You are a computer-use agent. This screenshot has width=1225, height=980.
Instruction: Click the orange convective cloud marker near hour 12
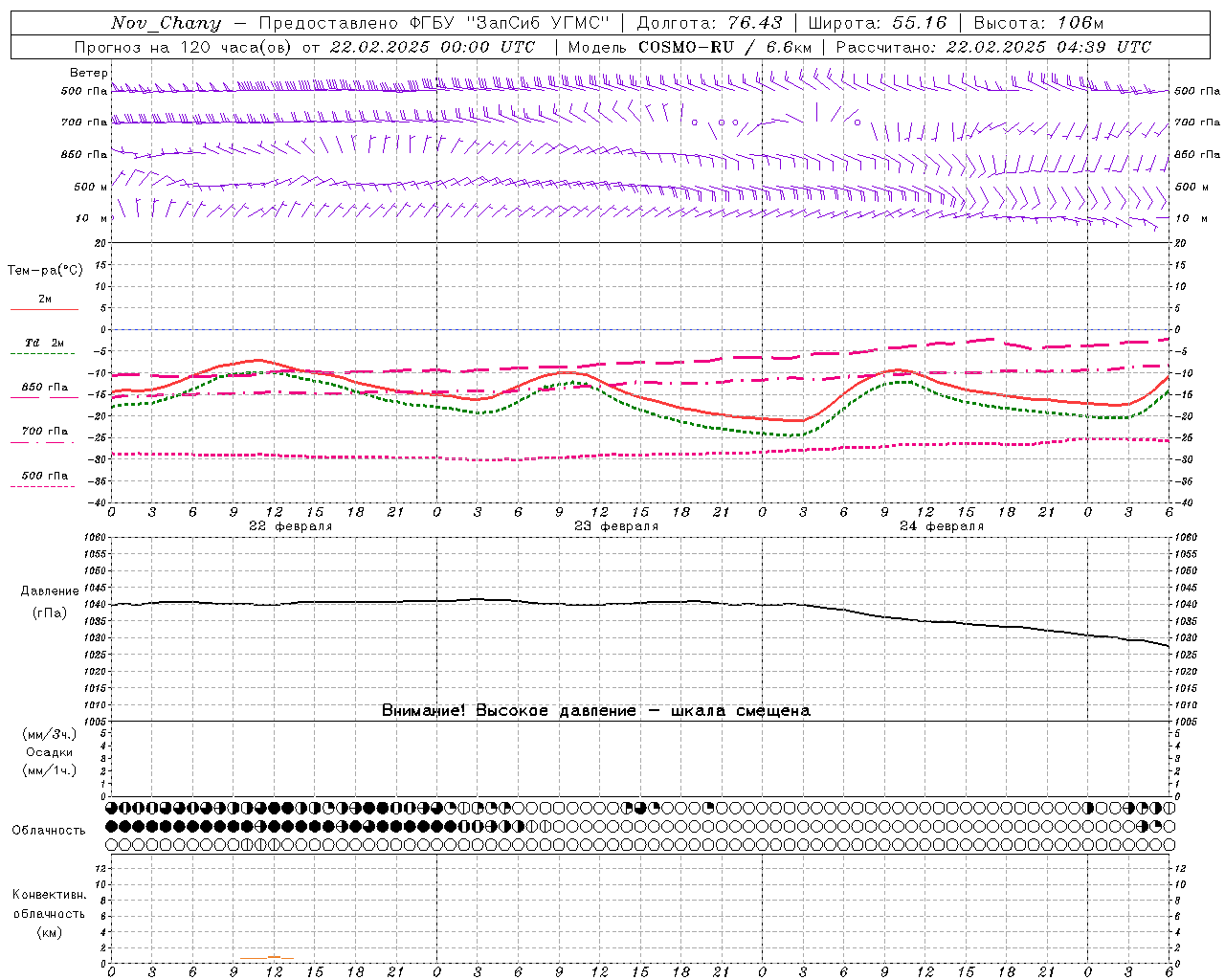[x=274, y=956]
